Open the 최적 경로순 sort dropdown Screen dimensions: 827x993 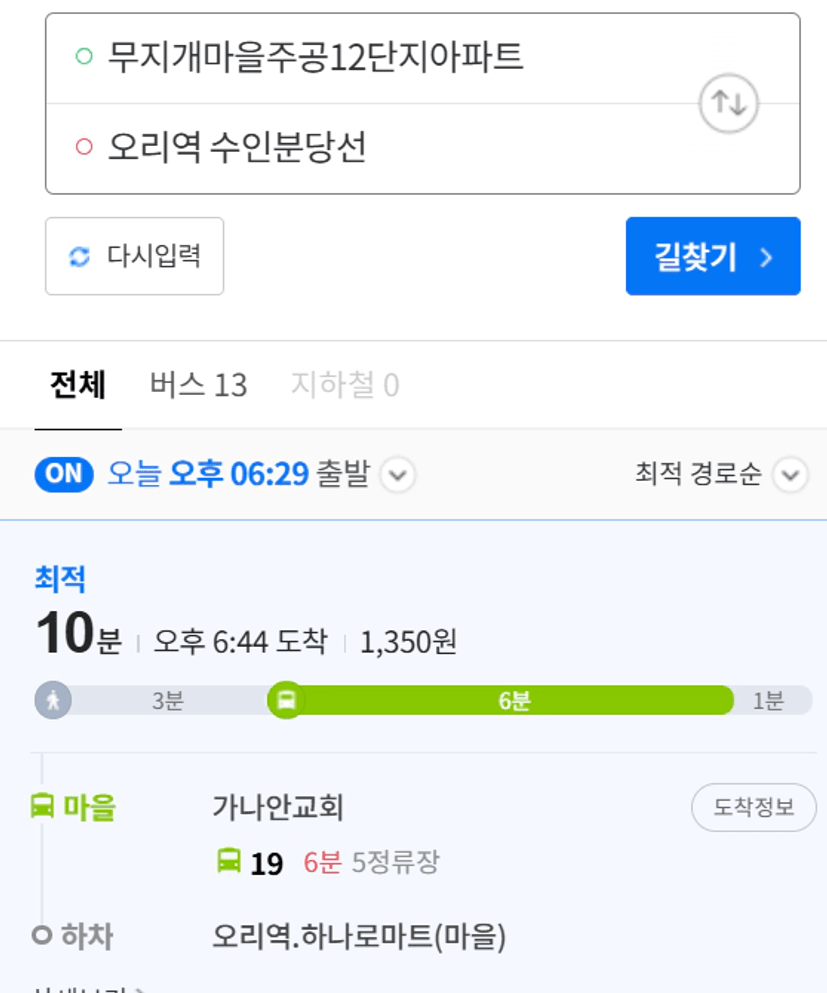[721, 474]
